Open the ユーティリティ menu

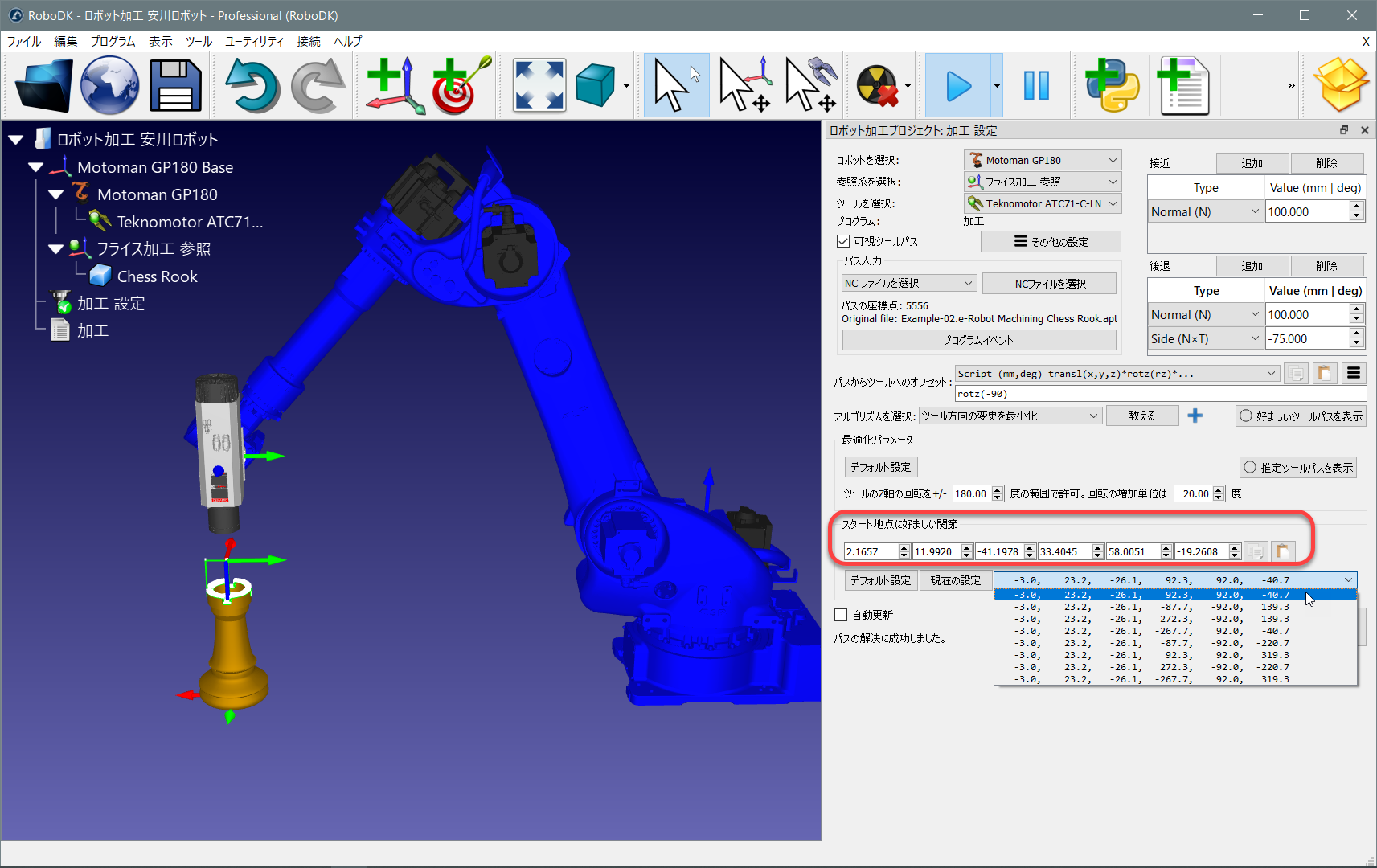click(x=254, y=41)
